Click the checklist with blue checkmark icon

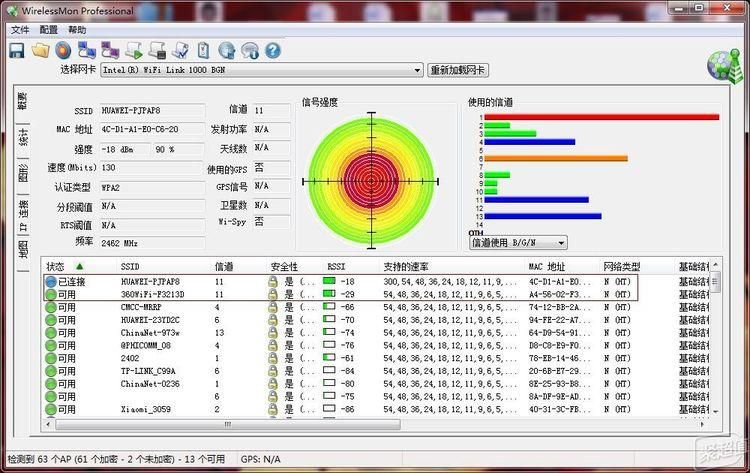(181, 50)
